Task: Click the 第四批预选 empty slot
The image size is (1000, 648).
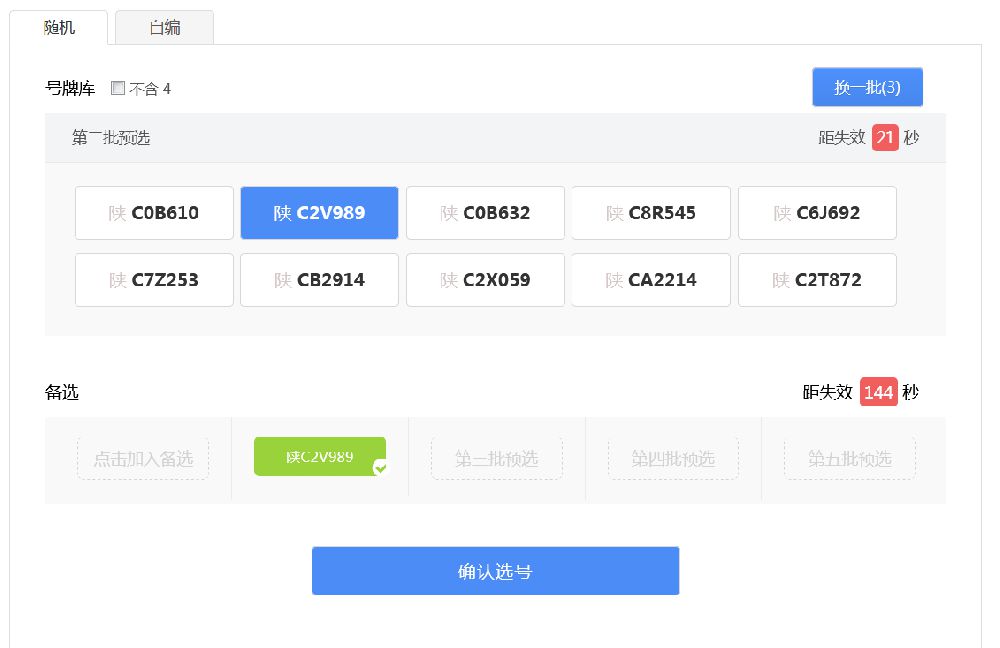Action: click(673, 459)
